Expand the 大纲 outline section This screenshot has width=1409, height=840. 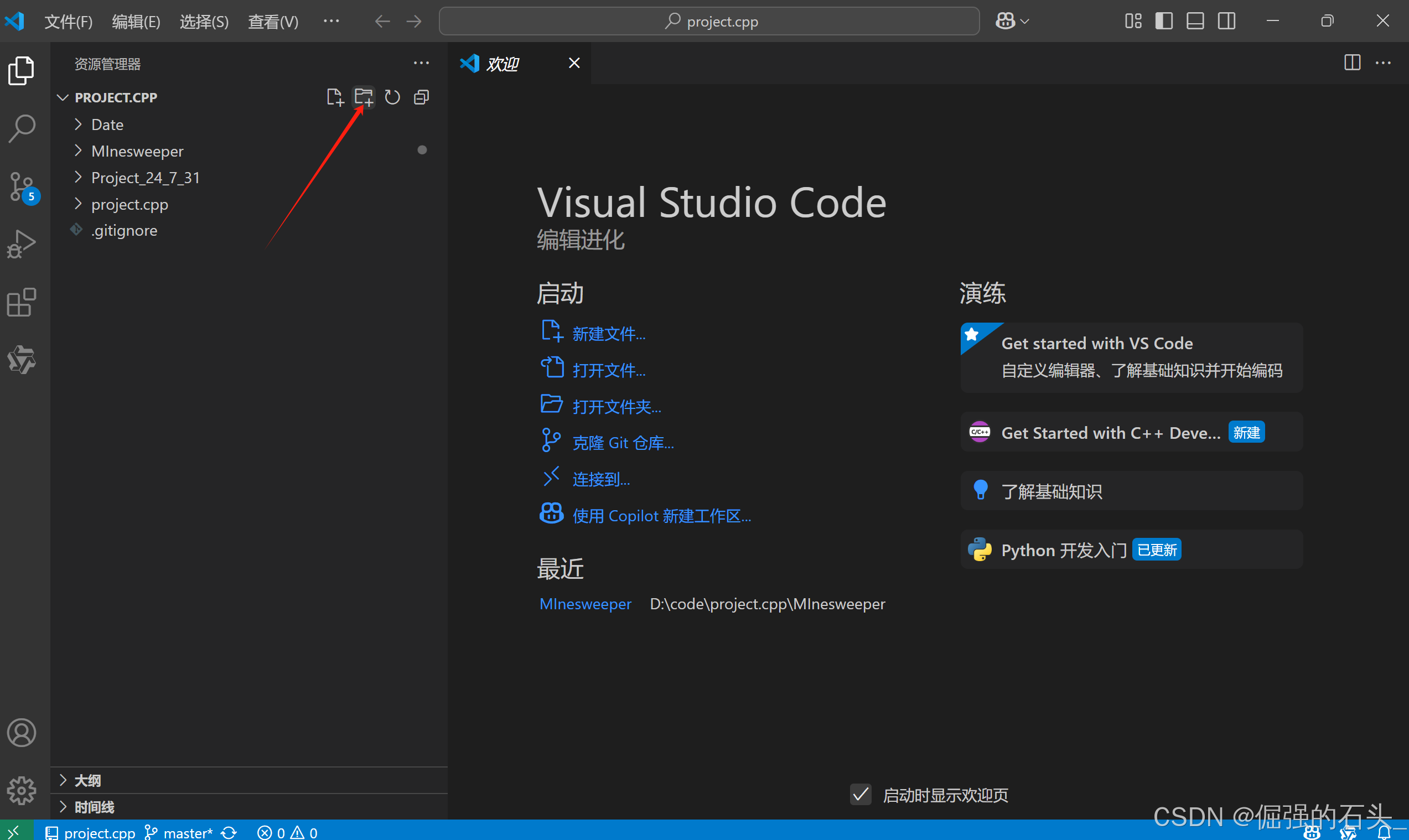[x=87, y=781]
